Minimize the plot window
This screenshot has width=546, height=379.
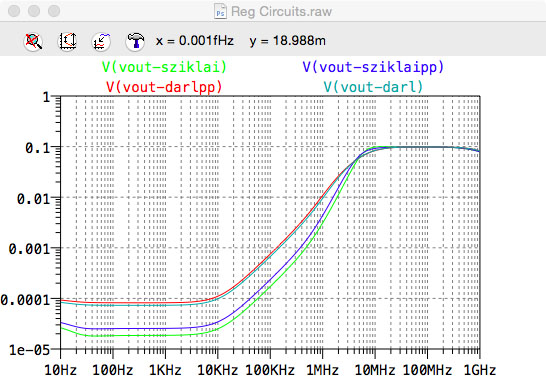tap(34, 11)
